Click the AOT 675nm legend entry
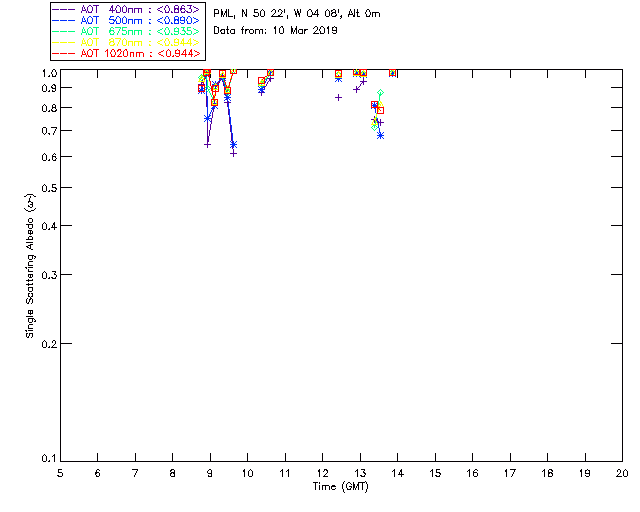 click(x=127, y=31)
